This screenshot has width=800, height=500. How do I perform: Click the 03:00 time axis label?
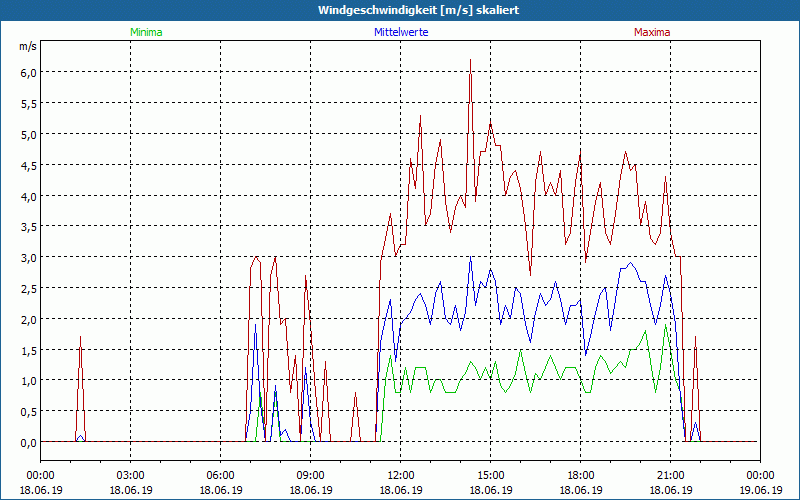131,476
